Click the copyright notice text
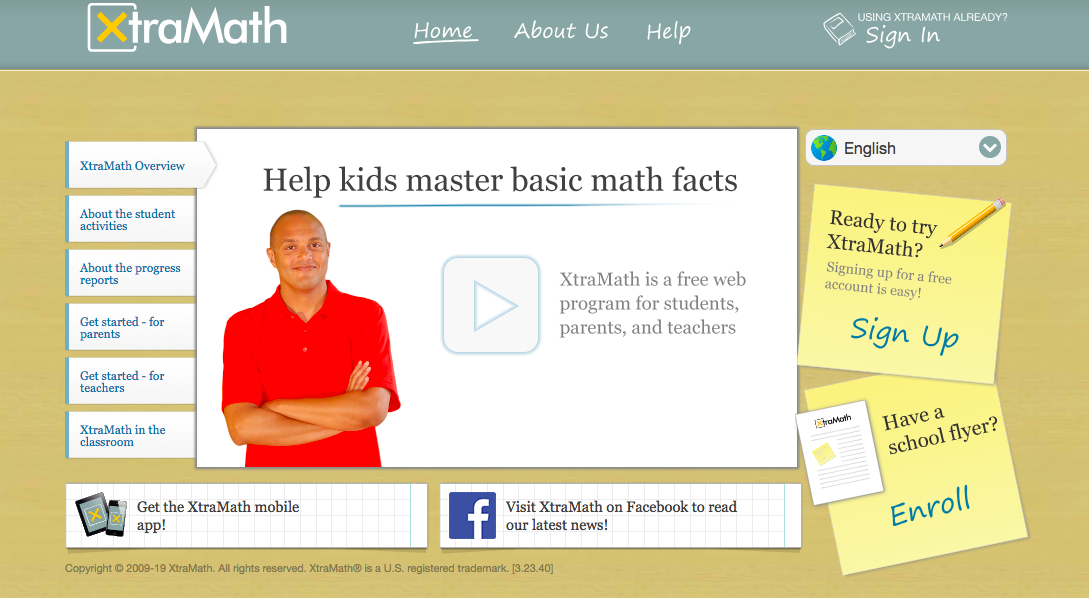This screenshot has width=1089, height=598. [x=309, y=568]
